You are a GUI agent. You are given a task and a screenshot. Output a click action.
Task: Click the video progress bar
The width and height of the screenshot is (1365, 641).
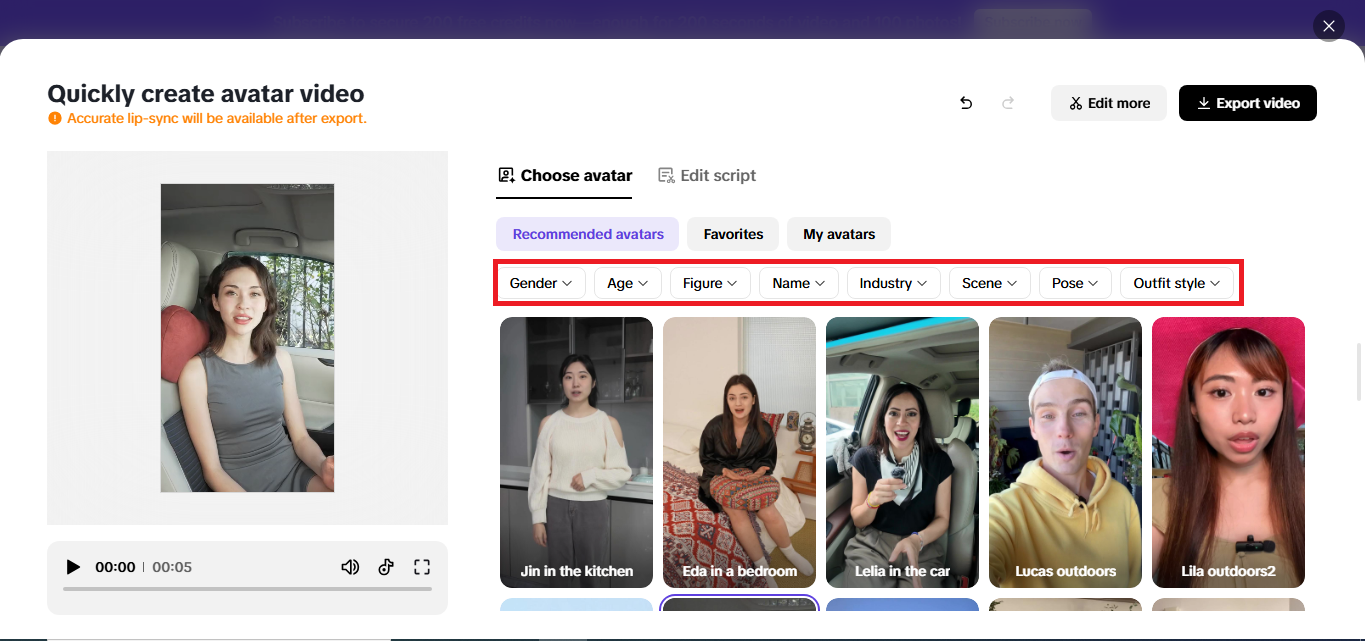(x=247, y=590)
